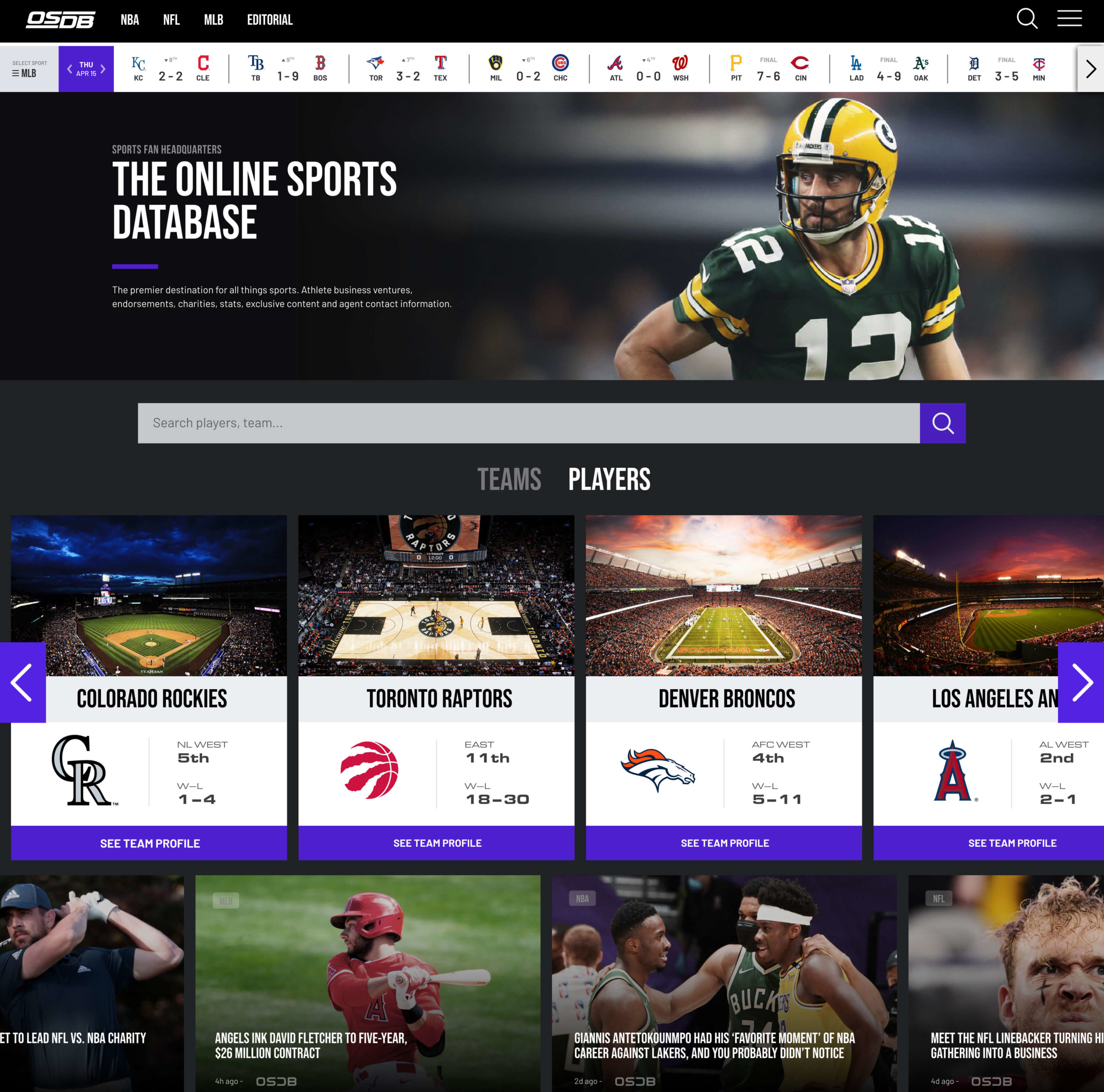1104x1092 pixels.
Task: Switch to the Players tab
Action: coord(609,479)
